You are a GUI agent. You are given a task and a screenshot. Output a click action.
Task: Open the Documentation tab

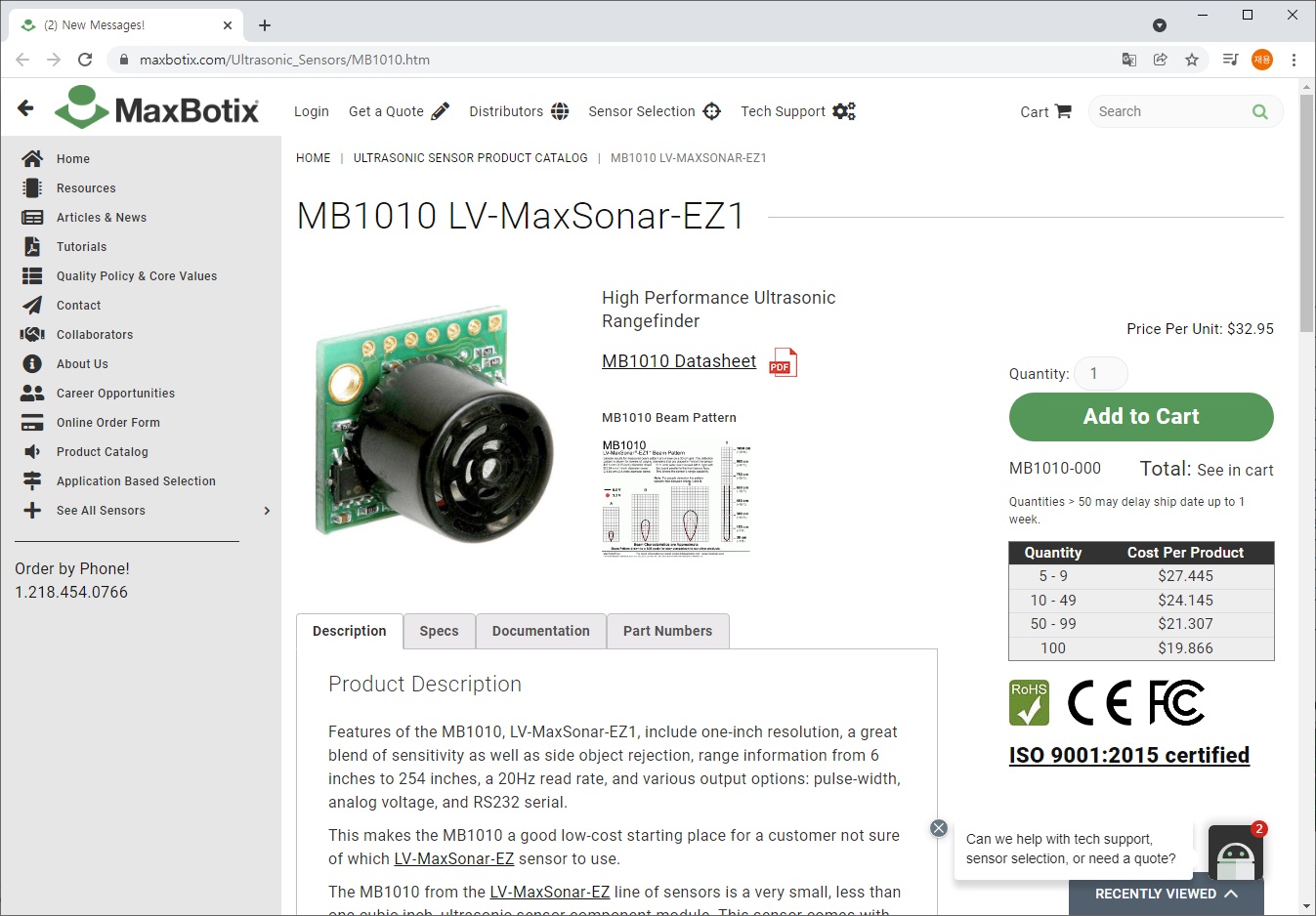tap(541, 631)
